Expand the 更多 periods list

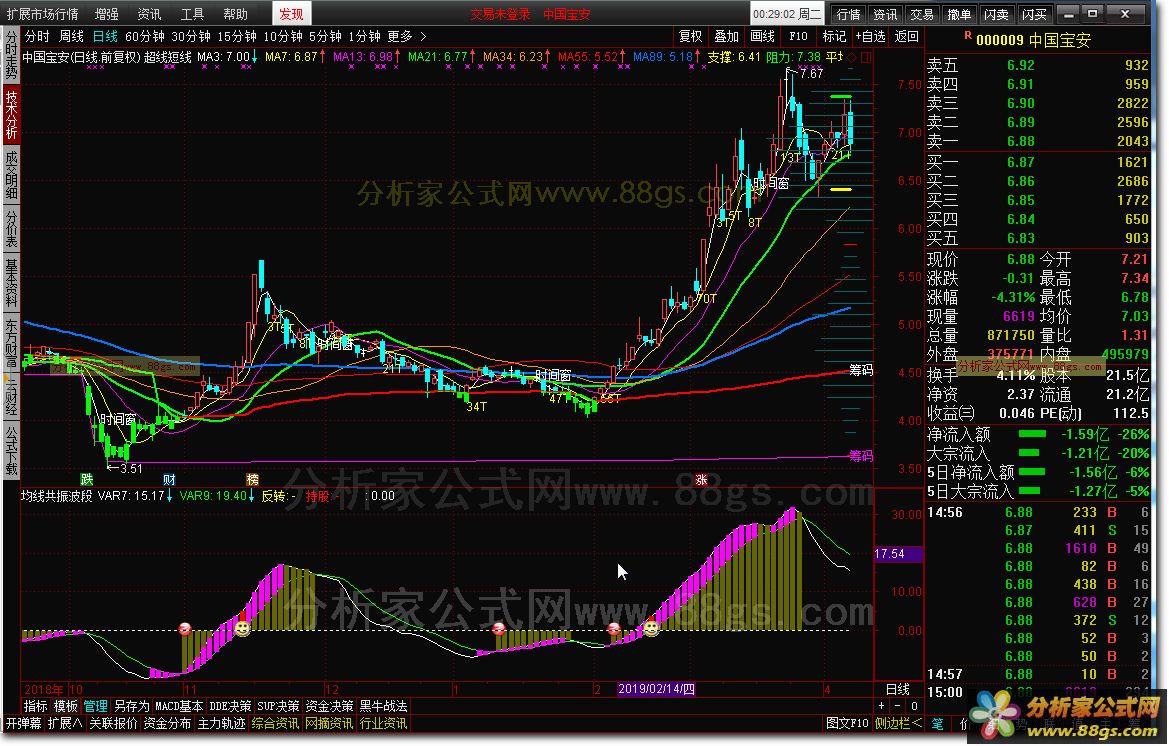pos(407,37)
